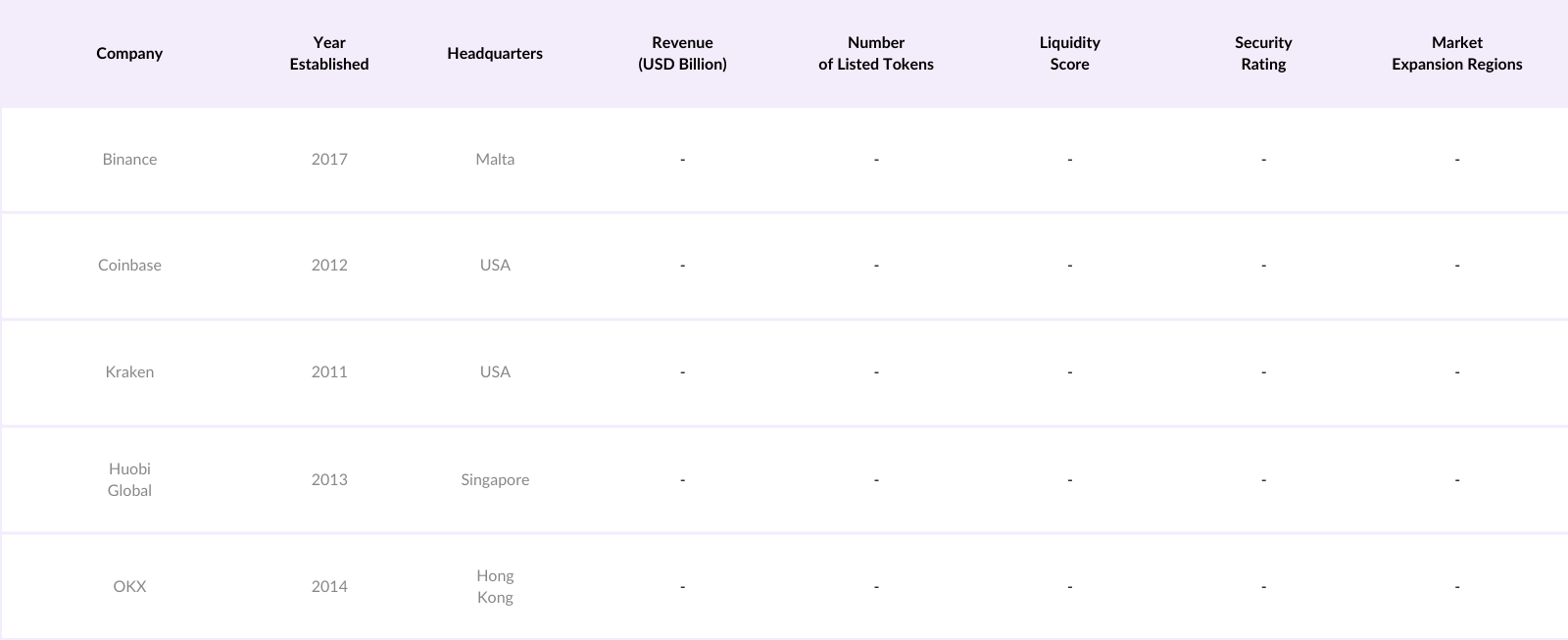Select the Singapore headquarters cell
This screenshot has height=640, width=1568.
[495, 479]
